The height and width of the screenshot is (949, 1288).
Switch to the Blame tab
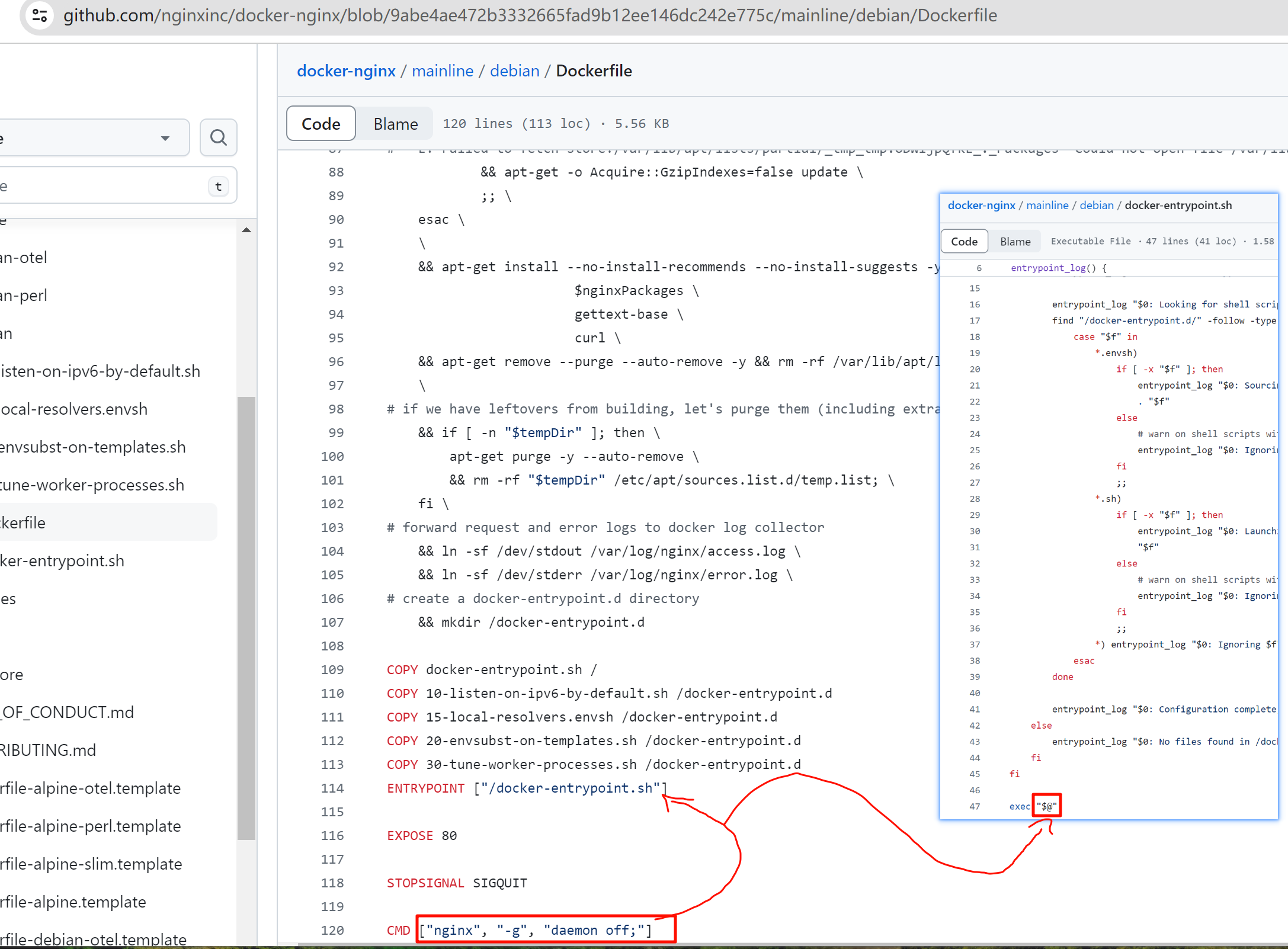pyautogui.click(x=395, y=124)
